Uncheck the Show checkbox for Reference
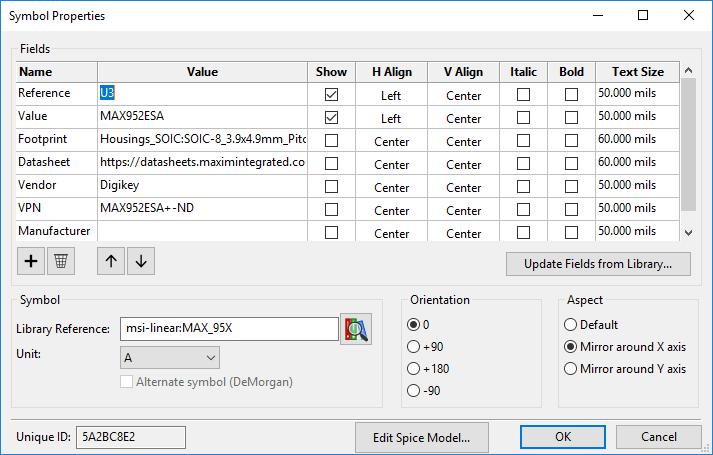 332,95
